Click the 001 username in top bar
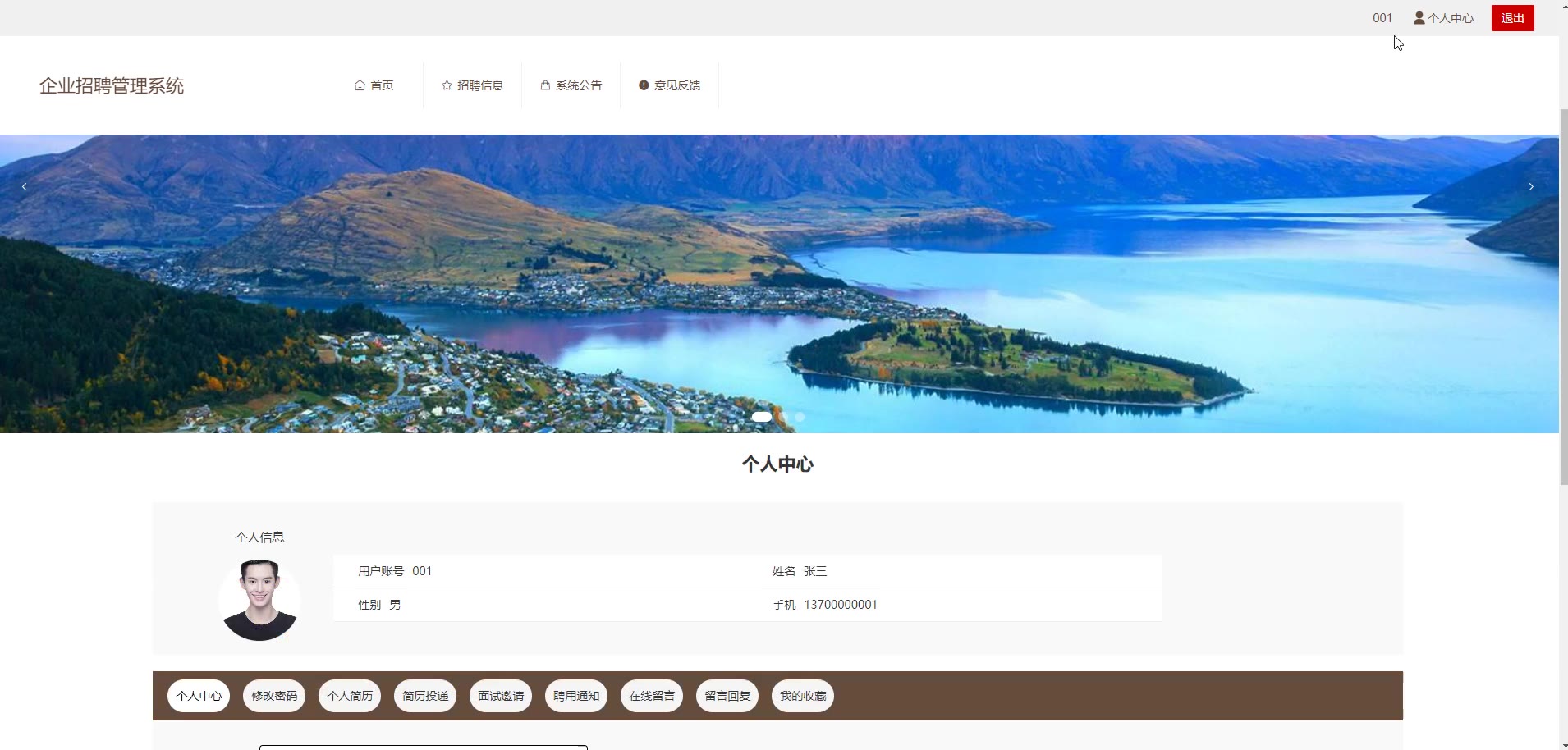 click(x=1382, y=18)
